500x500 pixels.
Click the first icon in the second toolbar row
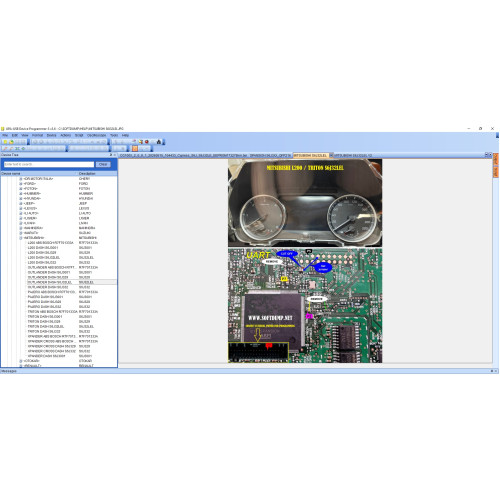click(5, 148)
